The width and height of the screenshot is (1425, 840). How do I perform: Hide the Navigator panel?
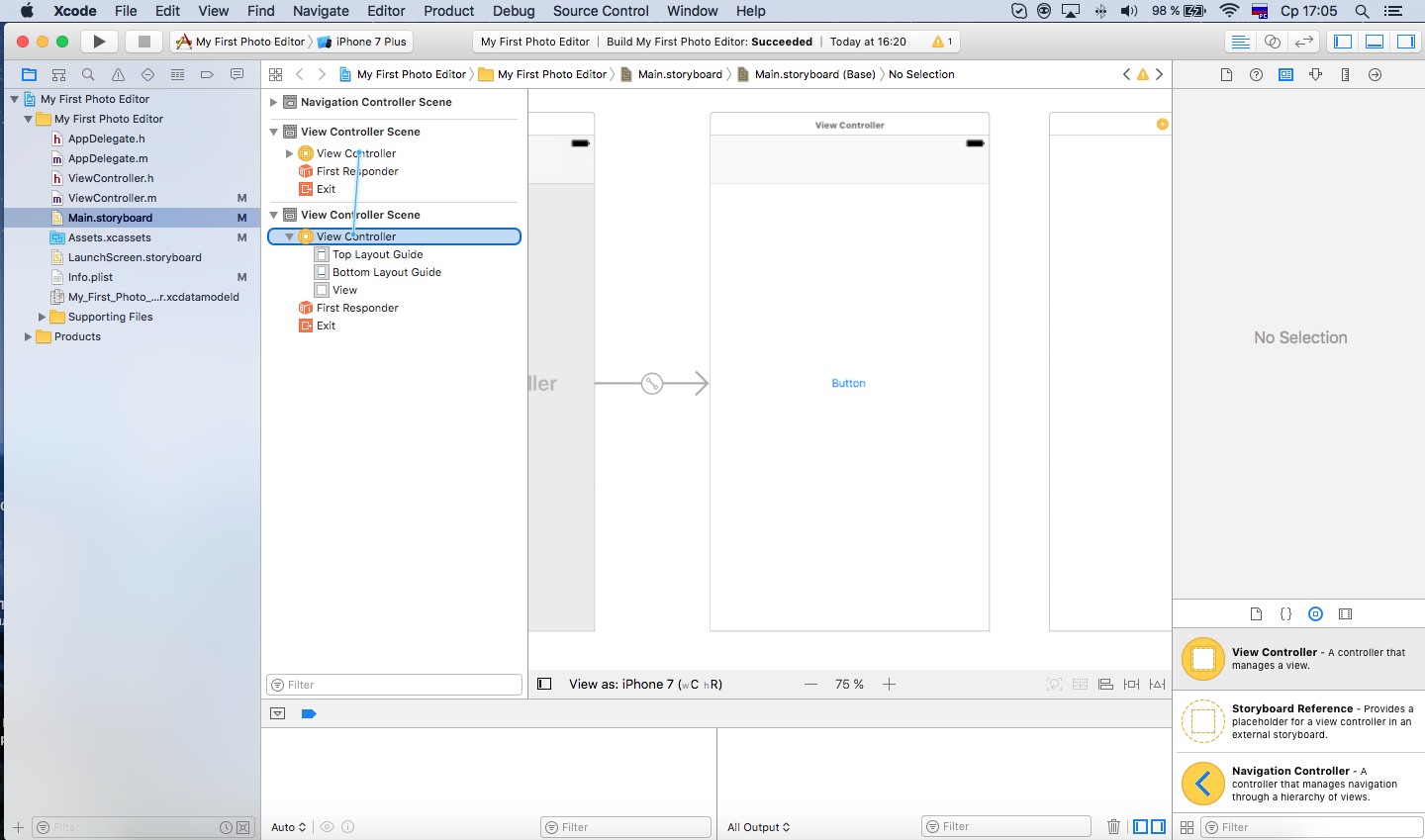coord(1343,42)
